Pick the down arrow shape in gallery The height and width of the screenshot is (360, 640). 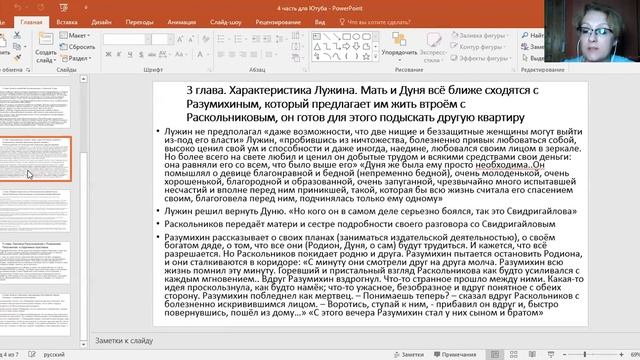click(x=356, y=47)
